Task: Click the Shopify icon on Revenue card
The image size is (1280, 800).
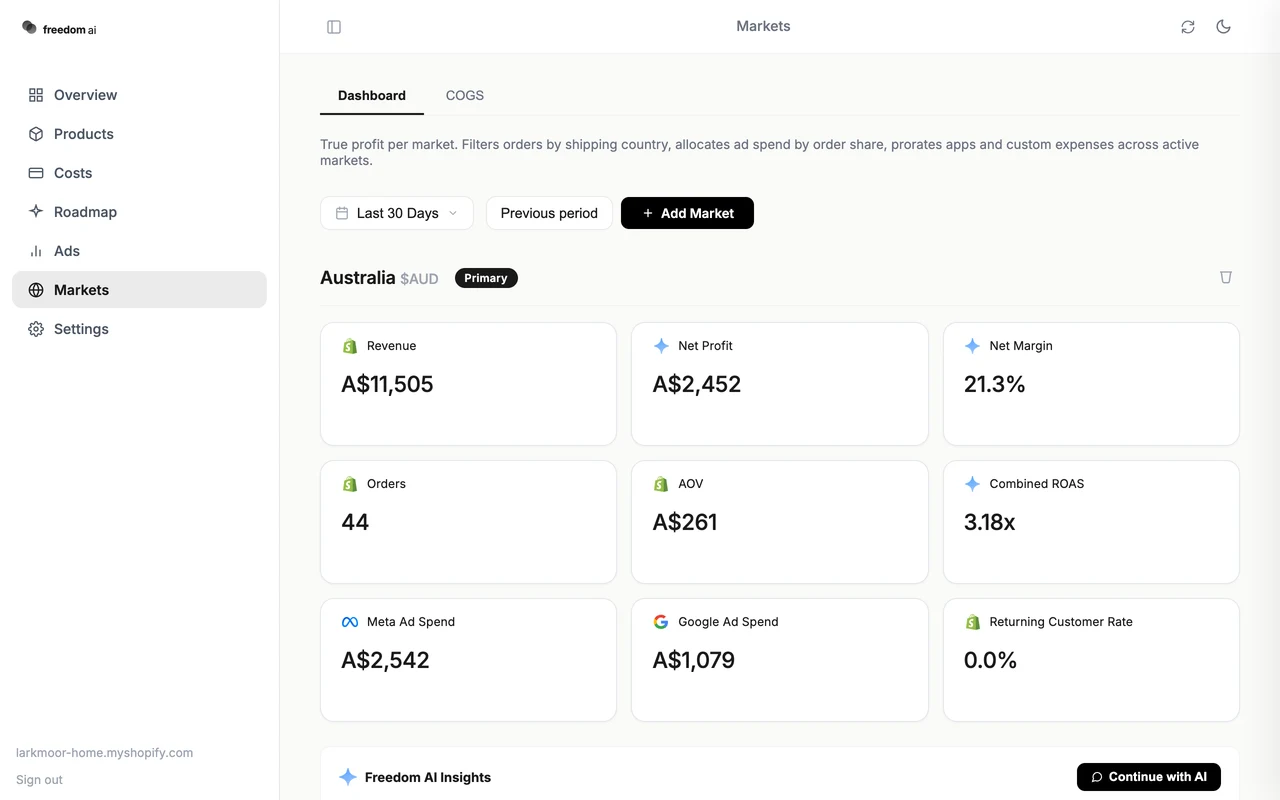Action: point(350,346)
